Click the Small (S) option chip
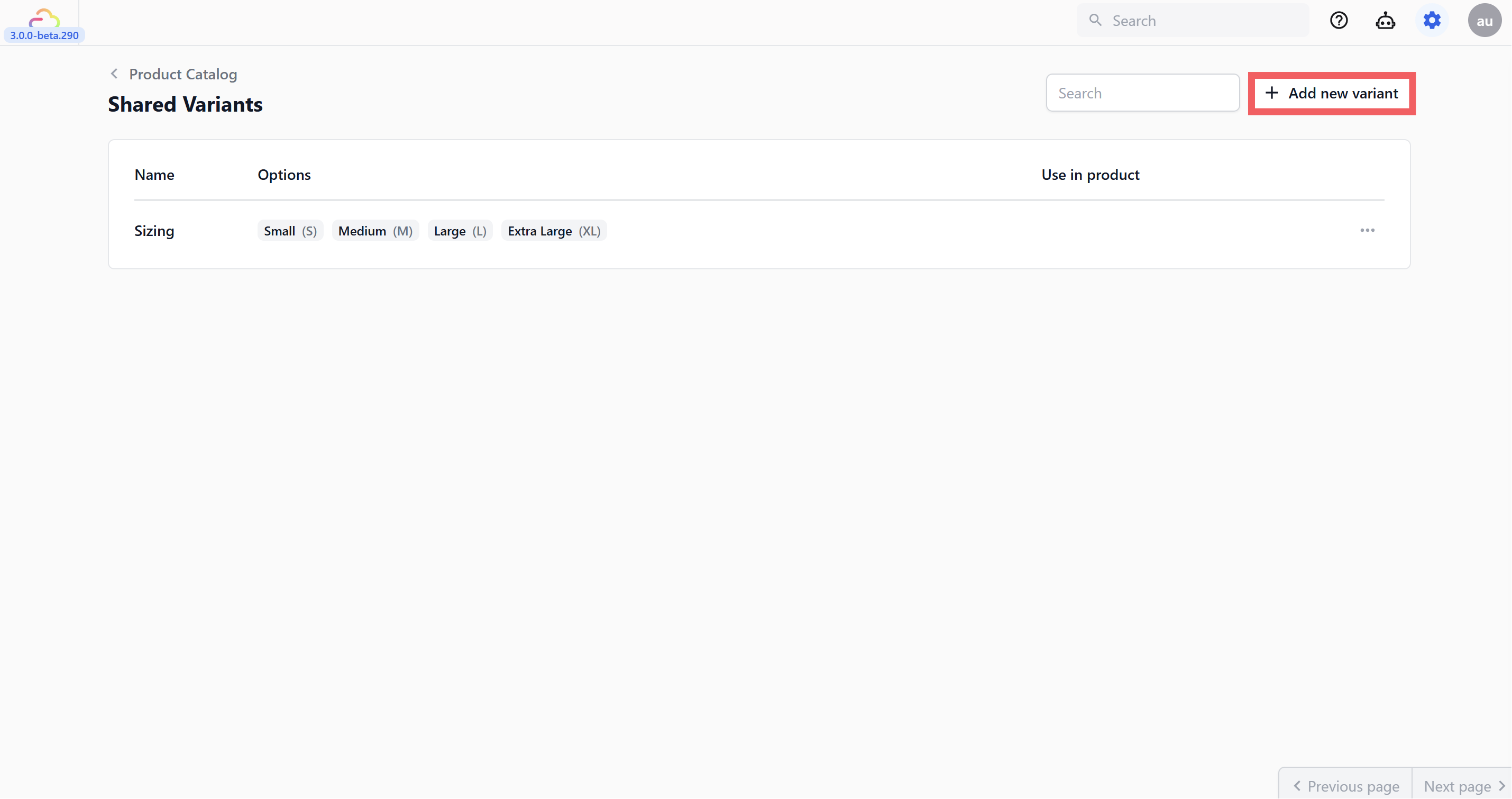 [290, 231]
